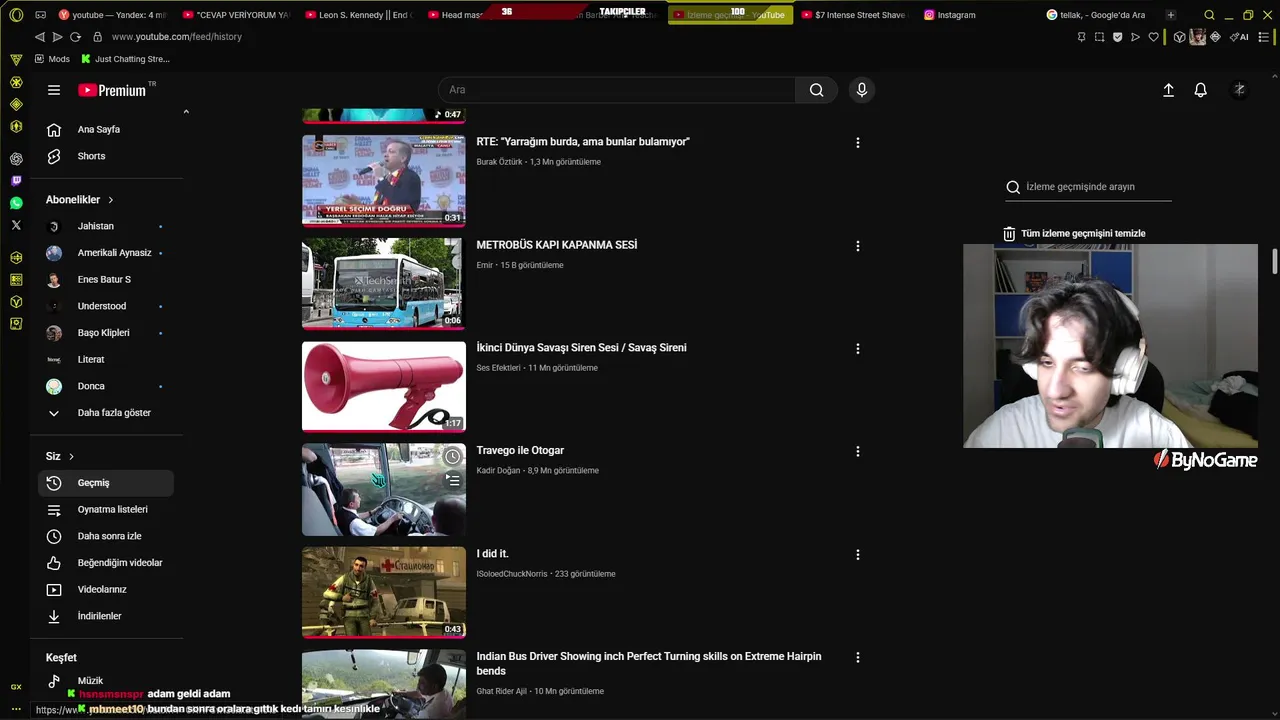Switch to youtube Yandex tab

112,15
